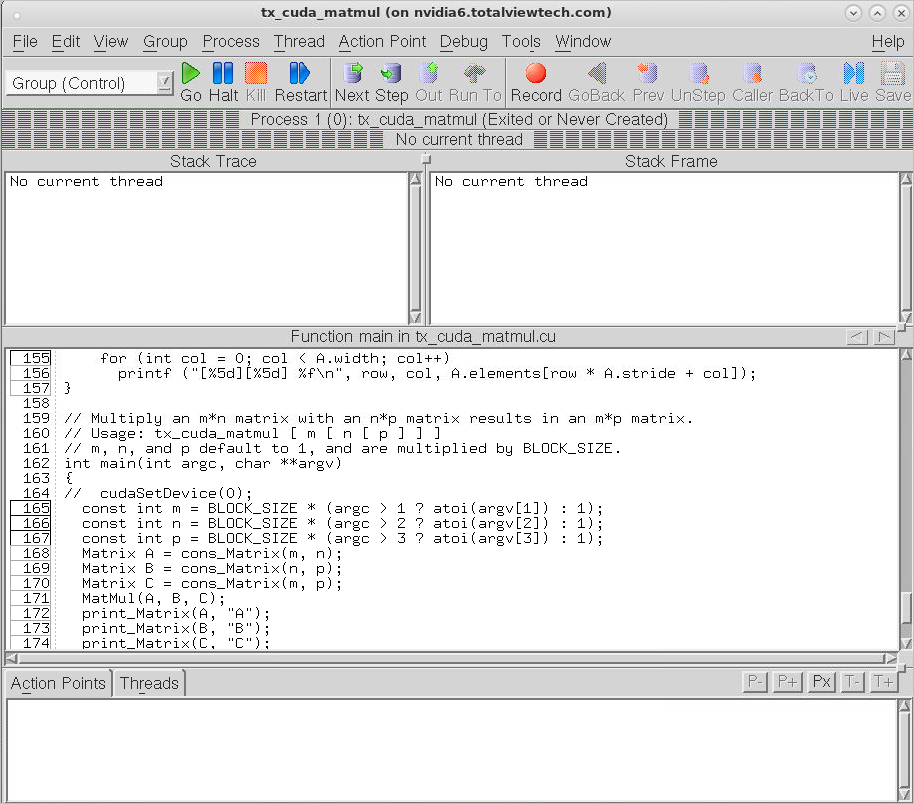Toggle breakpoint on line 165
The image size is (914, 804).
(31, 508)
